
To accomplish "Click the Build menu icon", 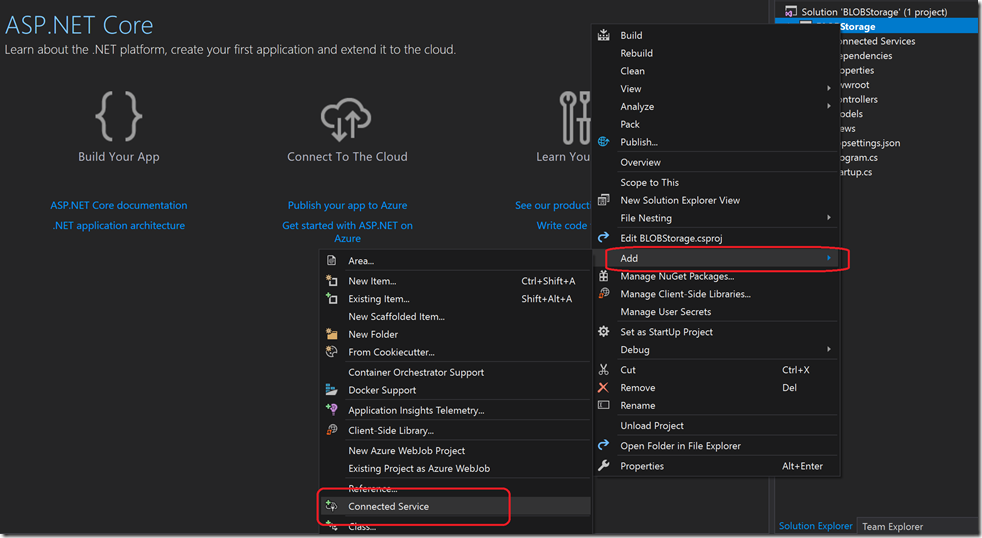I will pos(604,35).
